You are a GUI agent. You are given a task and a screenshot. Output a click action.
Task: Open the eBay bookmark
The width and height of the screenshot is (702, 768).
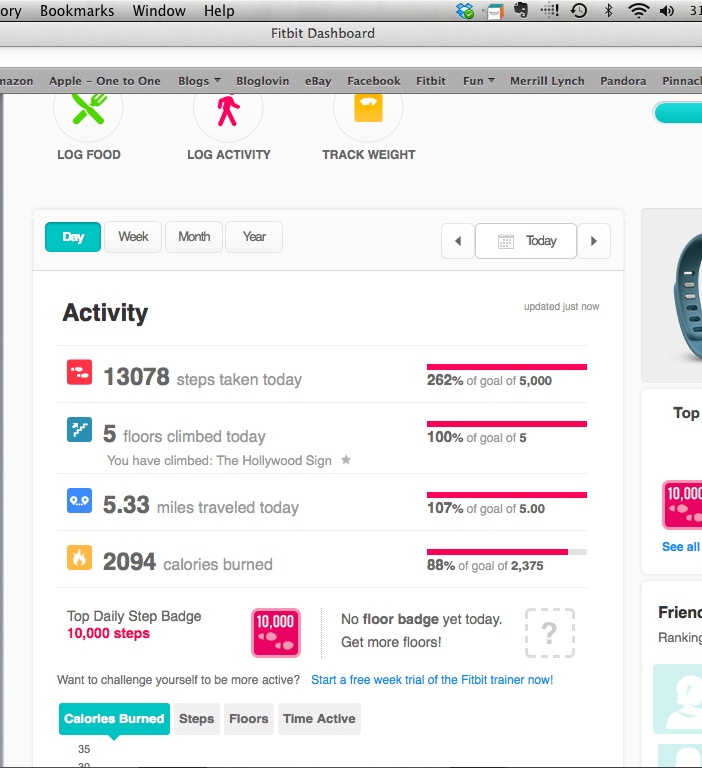coord(318,81)
